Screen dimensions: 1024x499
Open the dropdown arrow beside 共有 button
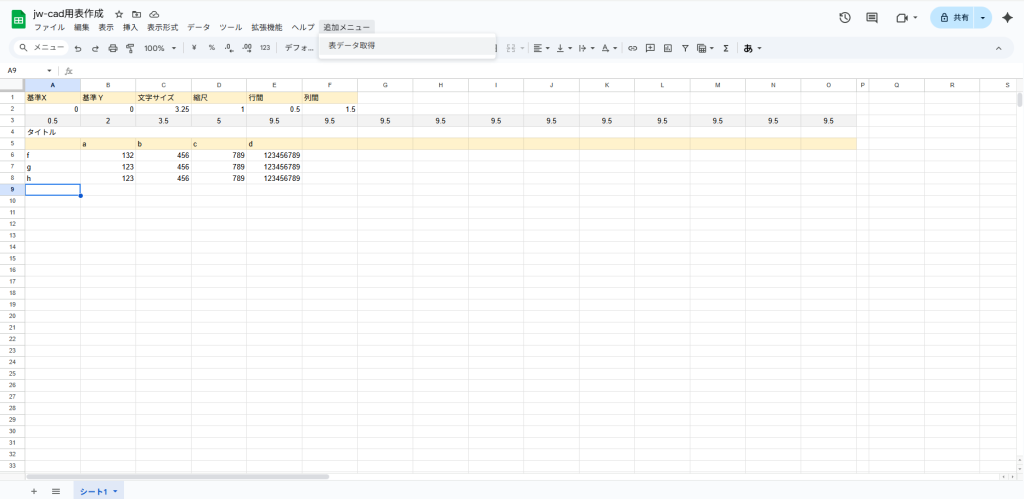tap(982, 18)
